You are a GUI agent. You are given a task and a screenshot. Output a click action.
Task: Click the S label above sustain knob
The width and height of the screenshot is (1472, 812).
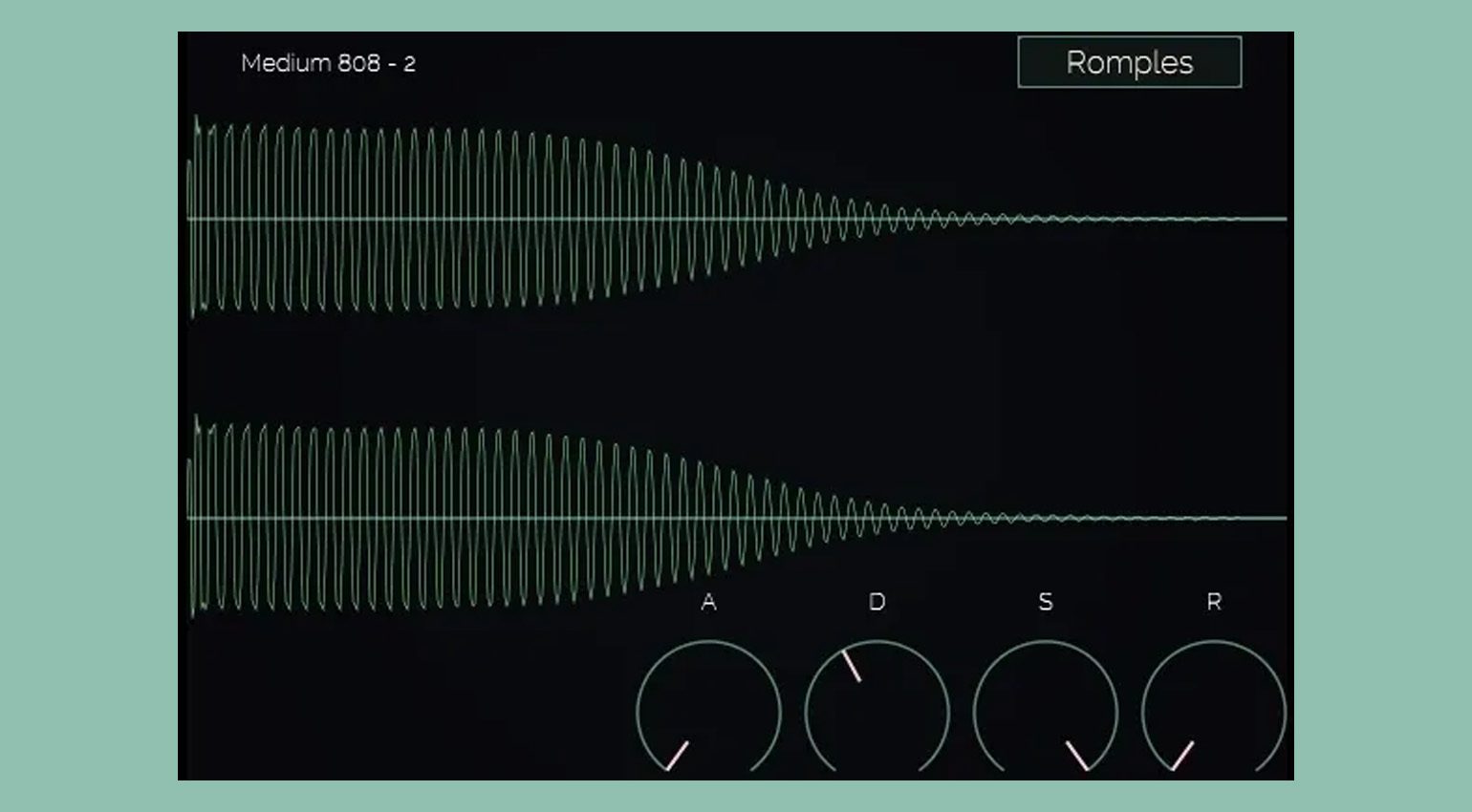tap(1045, 602)
